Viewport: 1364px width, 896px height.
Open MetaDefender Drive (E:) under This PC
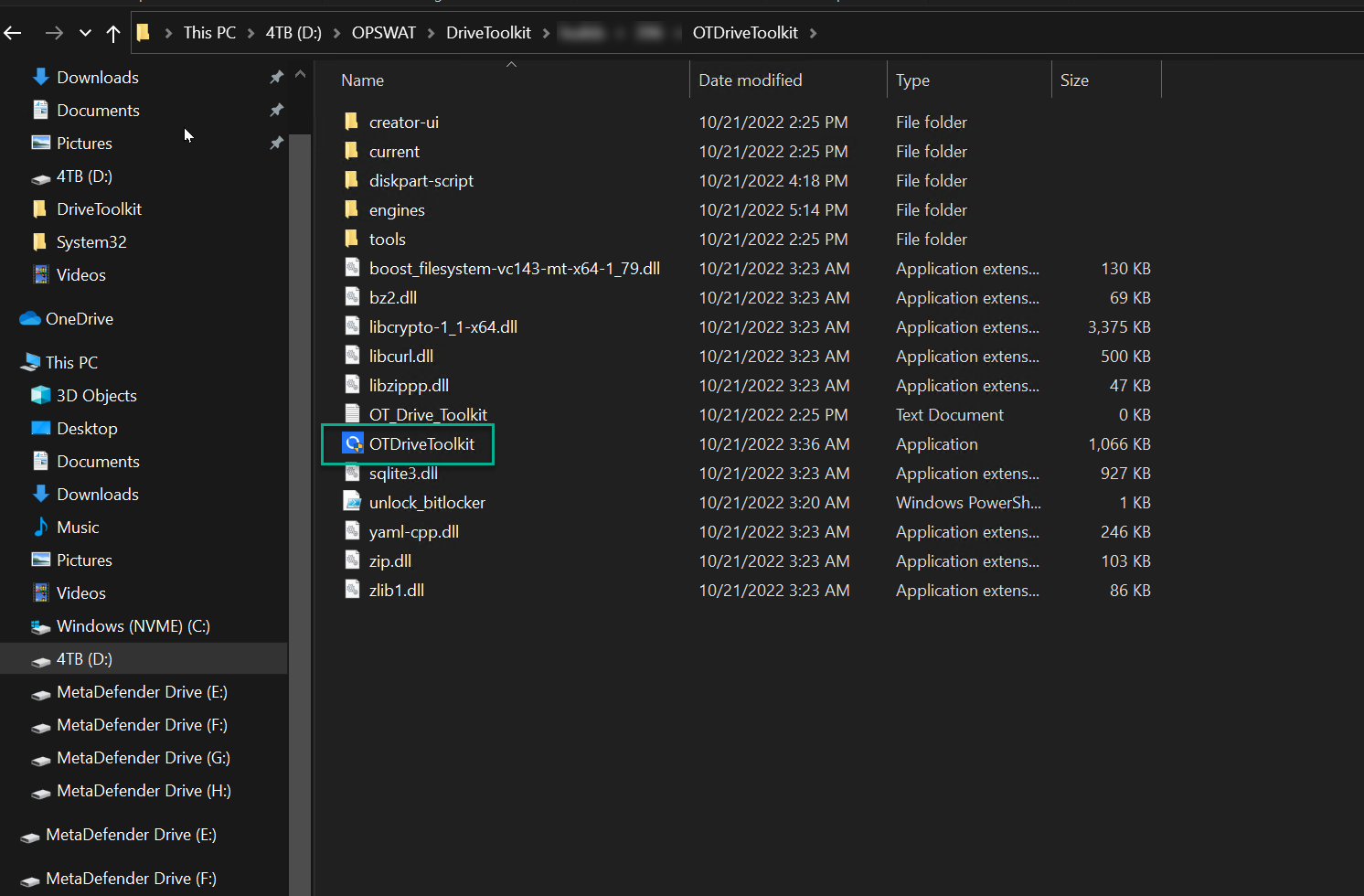click(142, 692)
